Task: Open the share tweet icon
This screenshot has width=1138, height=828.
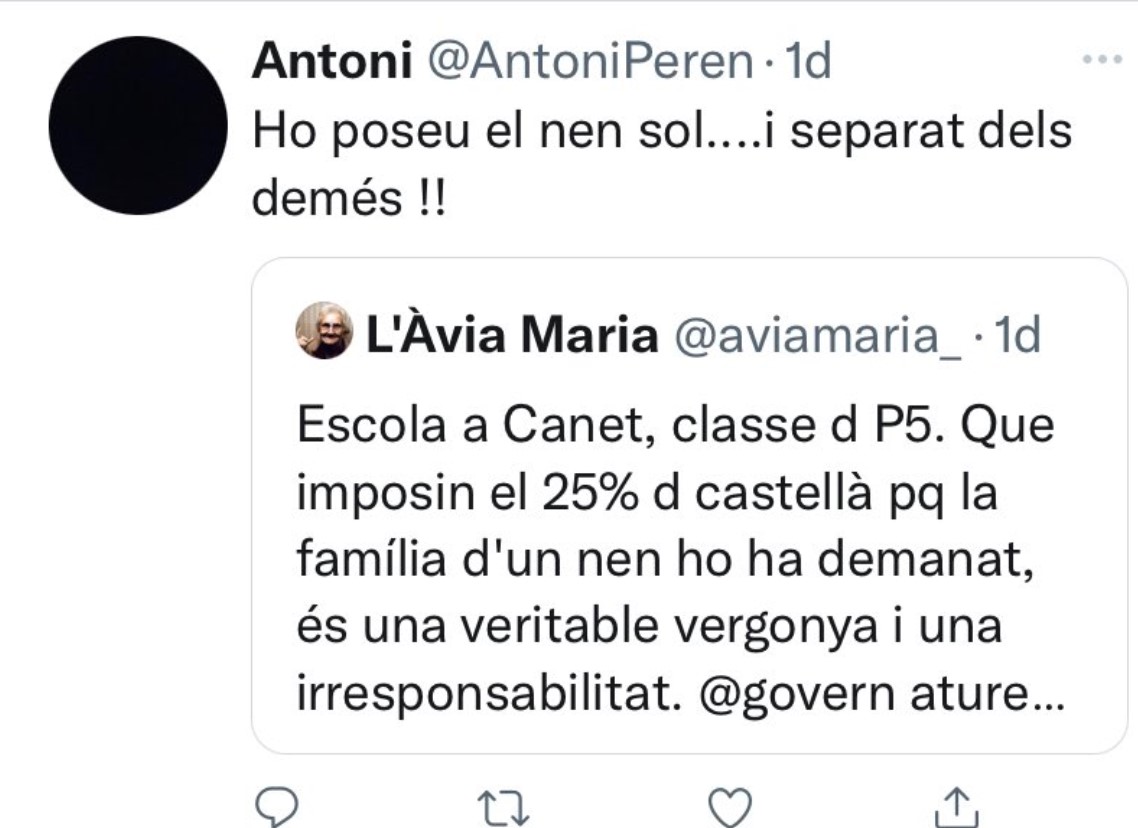Action: (x=955, y=805)
